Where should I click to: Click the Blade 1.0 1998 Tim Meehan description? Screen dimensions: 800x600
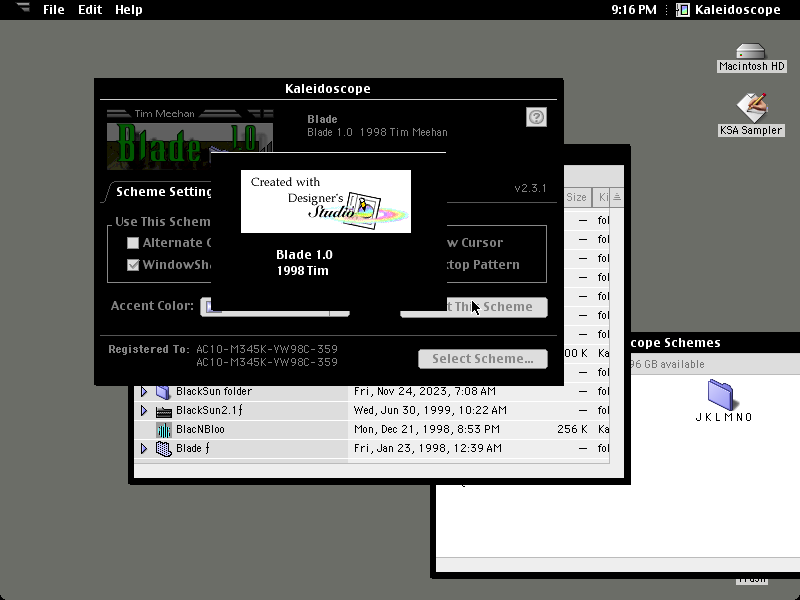click(x=377, y=132)
